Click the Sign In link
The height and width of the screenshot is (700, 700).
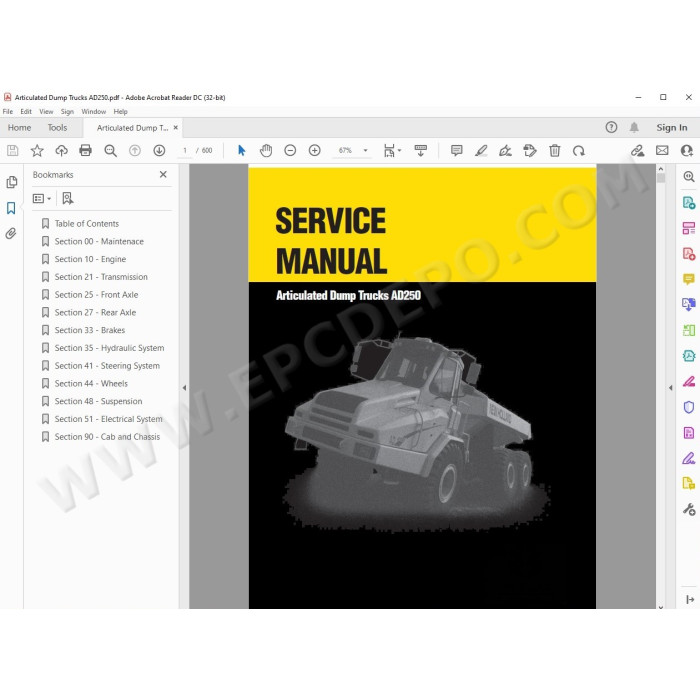(x=671, y=128)
